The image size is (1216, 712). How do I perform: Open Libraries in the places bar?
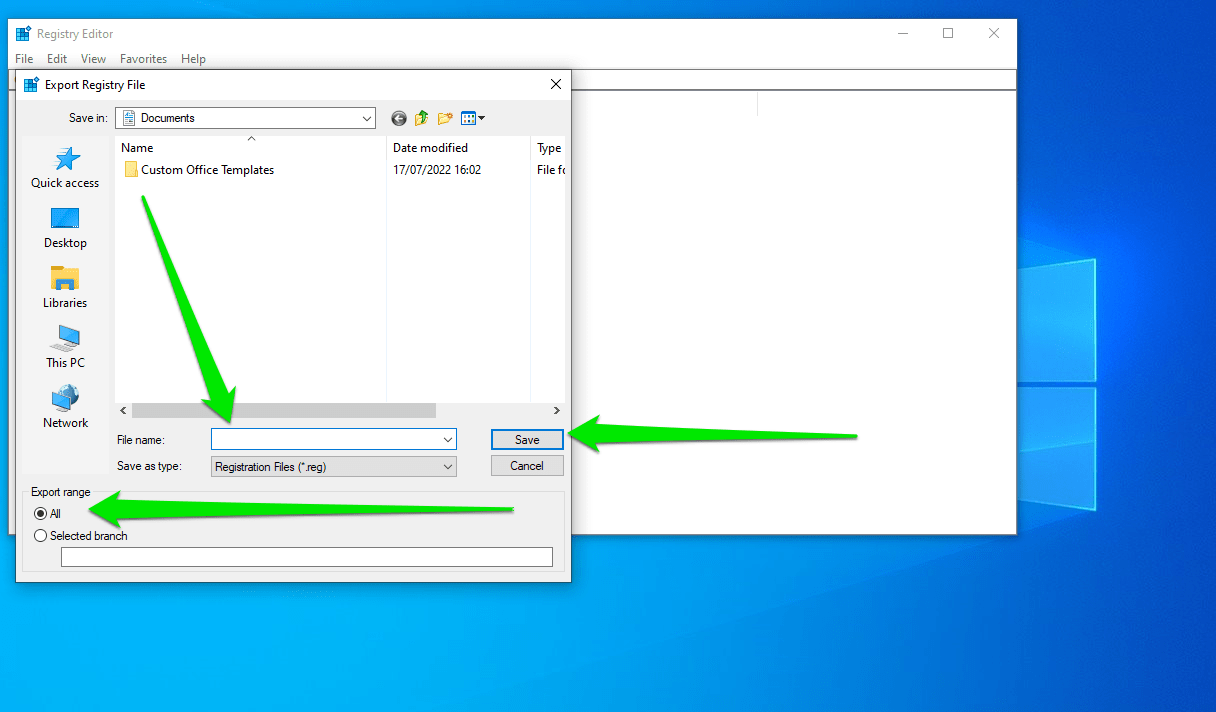click(x=65, y=288)
